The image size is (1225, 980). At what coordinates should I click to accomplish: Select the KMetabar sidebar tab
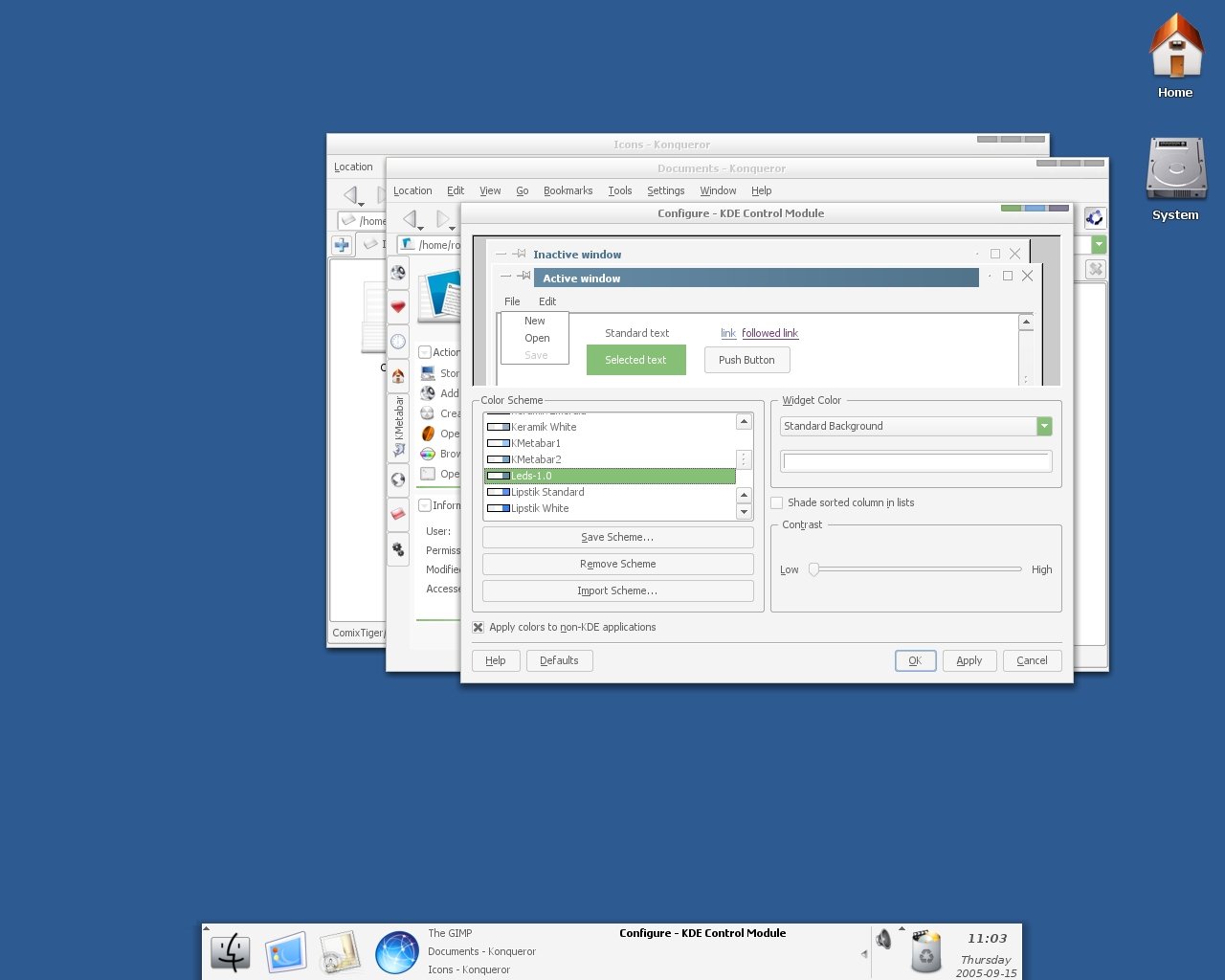[398, 427]
